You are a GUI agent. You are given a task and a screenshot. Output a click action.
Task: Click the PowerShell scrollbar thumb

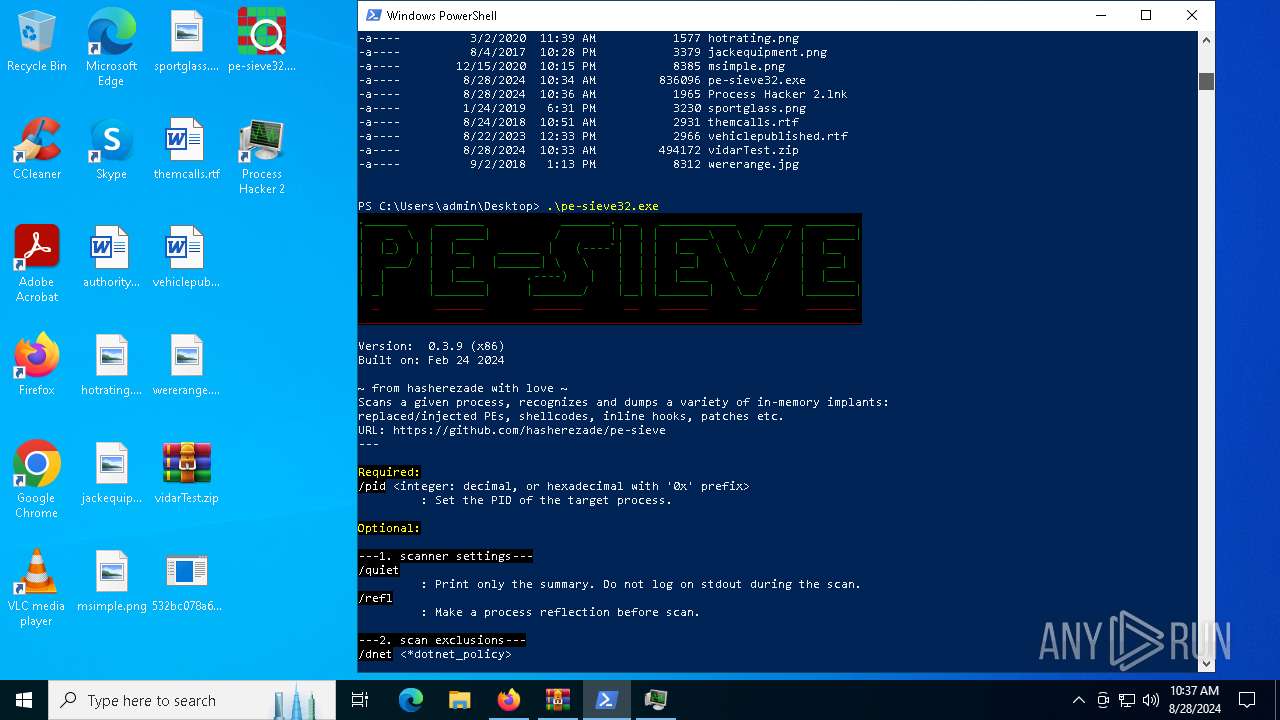point(1206,81)
